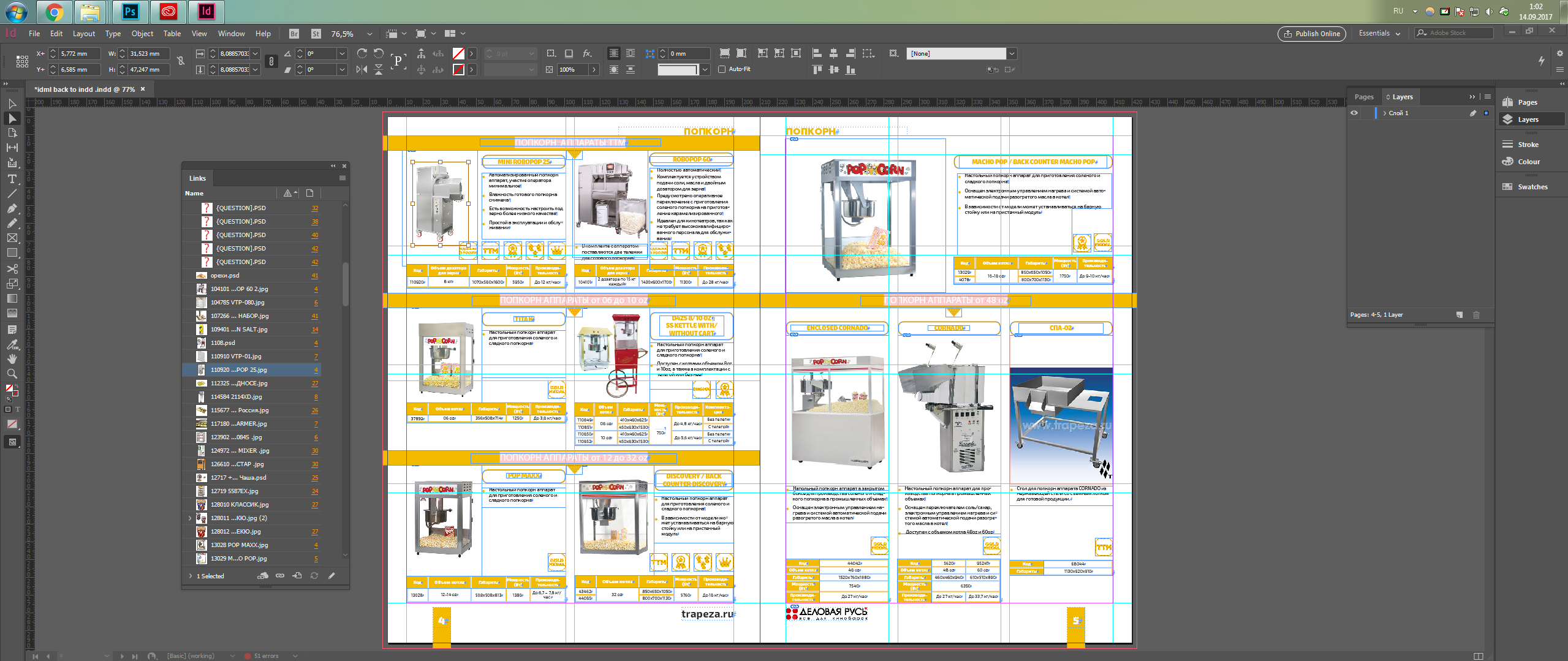Open Creative Cloud from the taskbar
This screenshot has height=661, width=1568.
(x=168, y=11)
